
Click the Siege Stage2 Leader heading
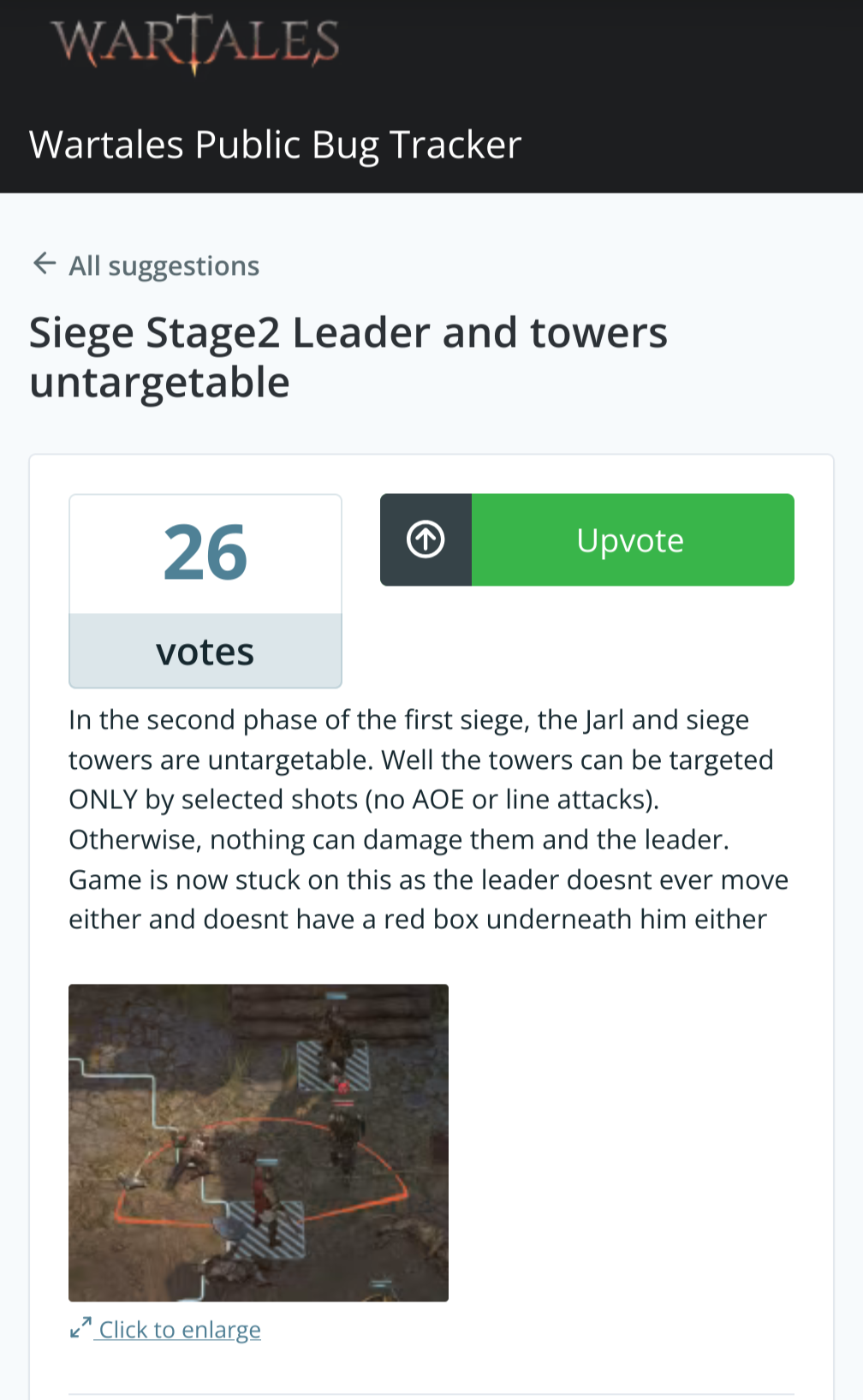coord(348,357)
